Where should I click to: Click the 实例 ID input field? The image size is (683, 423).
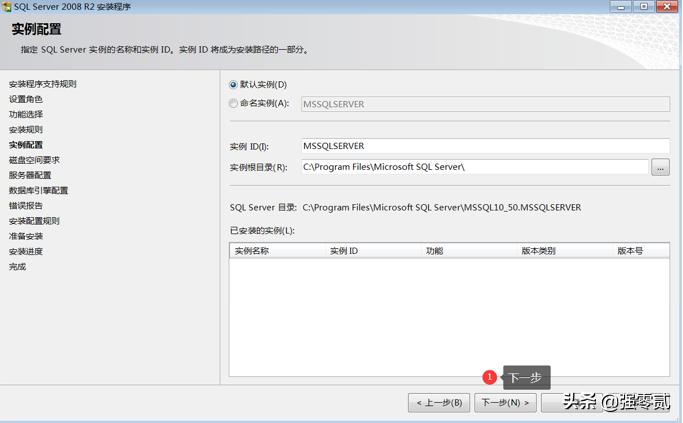click(485, 146)
